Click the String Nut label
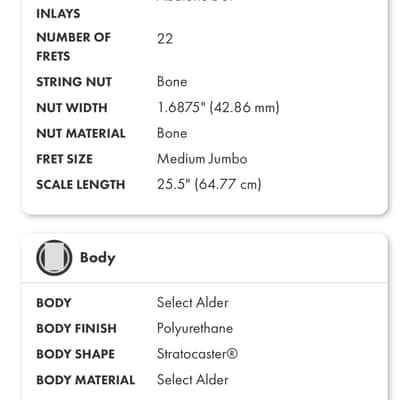The image size is (400, 400). 74,82
